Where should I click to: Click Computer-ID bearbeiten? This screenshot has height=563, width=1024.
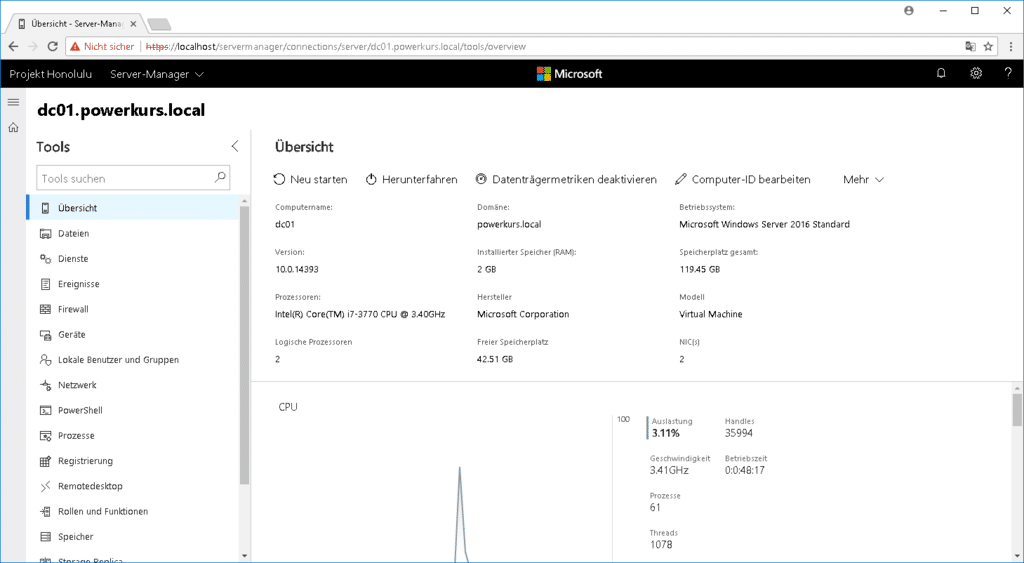pos(742,179)
